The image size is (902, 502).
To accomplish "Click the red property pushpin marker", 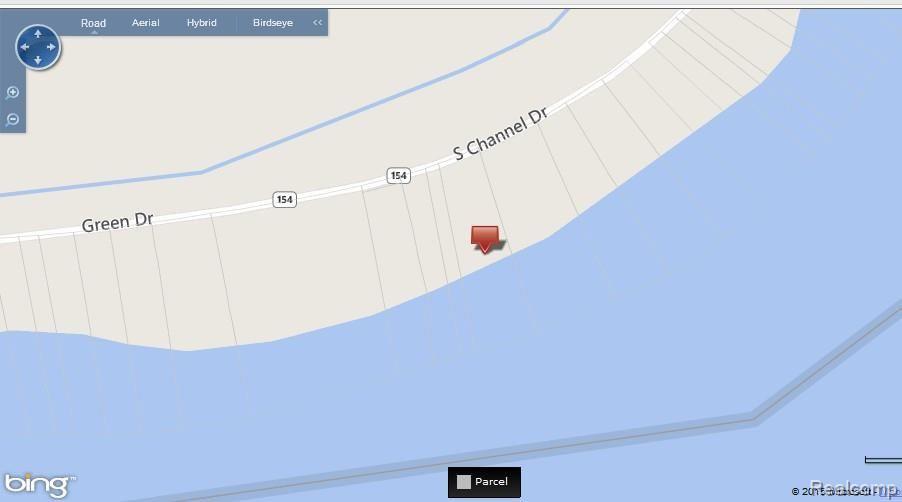I will tap(485, 239).
